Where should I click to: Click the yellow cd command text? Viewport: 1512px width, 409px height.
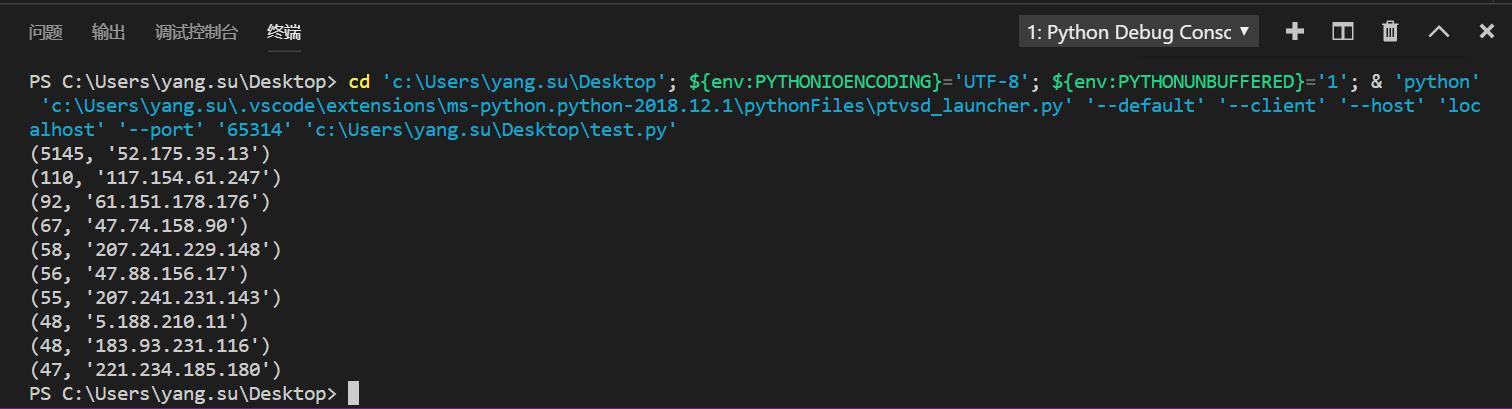(x=359, y=82)
